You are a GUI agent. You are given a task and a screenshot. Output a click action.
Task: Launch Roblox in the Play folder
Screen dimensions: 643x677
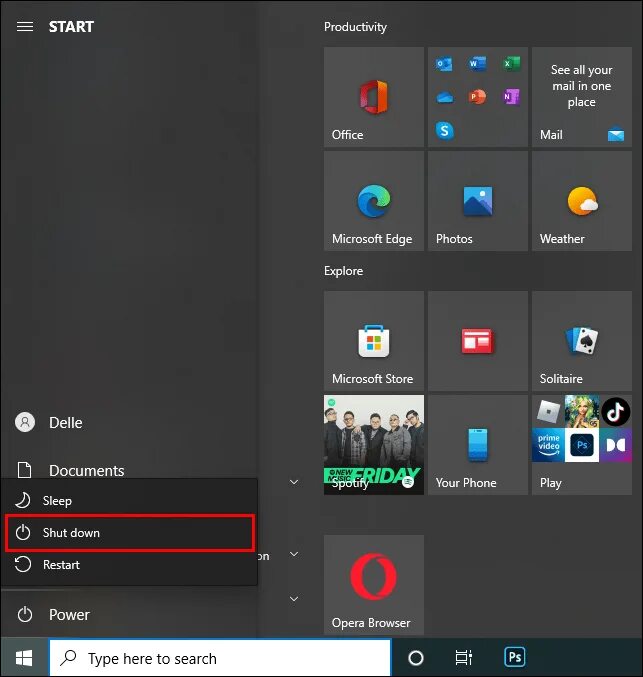548,411
